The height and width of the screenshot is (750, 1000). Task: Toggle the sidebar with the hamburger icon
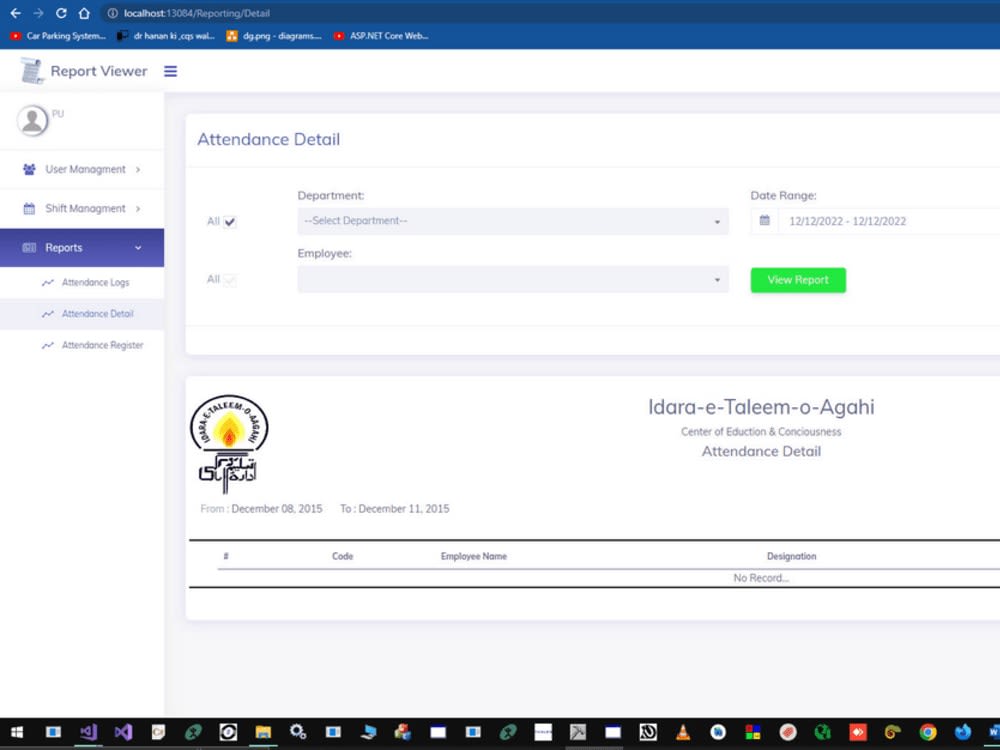pyautogui.click(x=170, y=71)
